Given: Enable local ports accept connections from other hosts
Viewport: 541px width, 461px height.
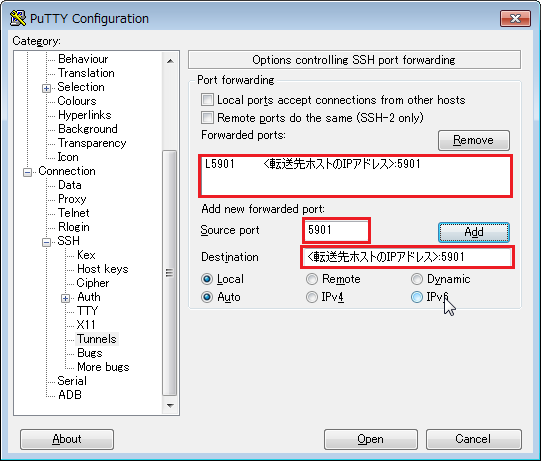Looking at the screenshot, I should tap(207, 100).
